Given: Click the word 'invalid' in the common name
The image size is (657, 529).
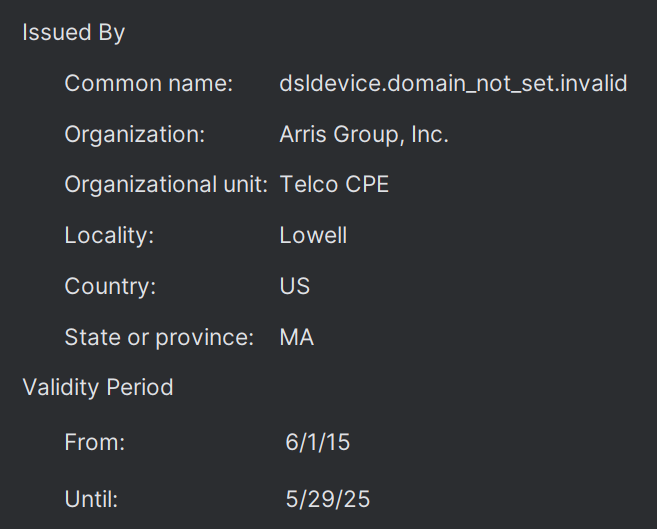Looking at the screenshot, I should tap(594, 84).
